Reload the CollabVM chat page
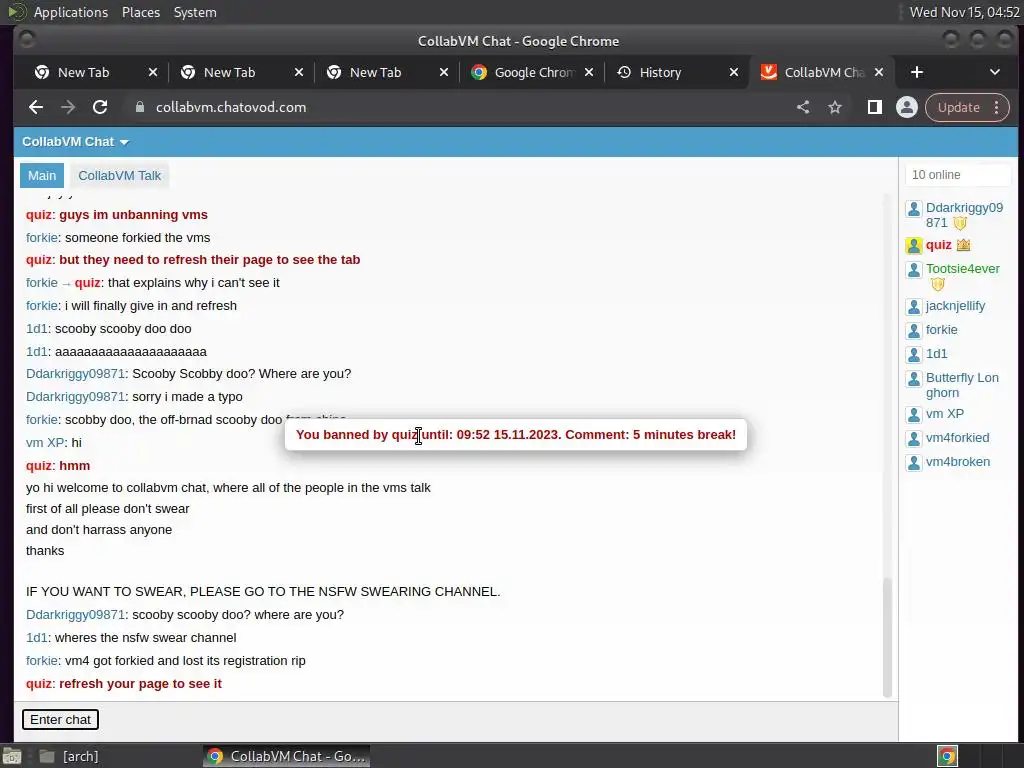This screenshot has height=768, width=1024. coord(100,107)
